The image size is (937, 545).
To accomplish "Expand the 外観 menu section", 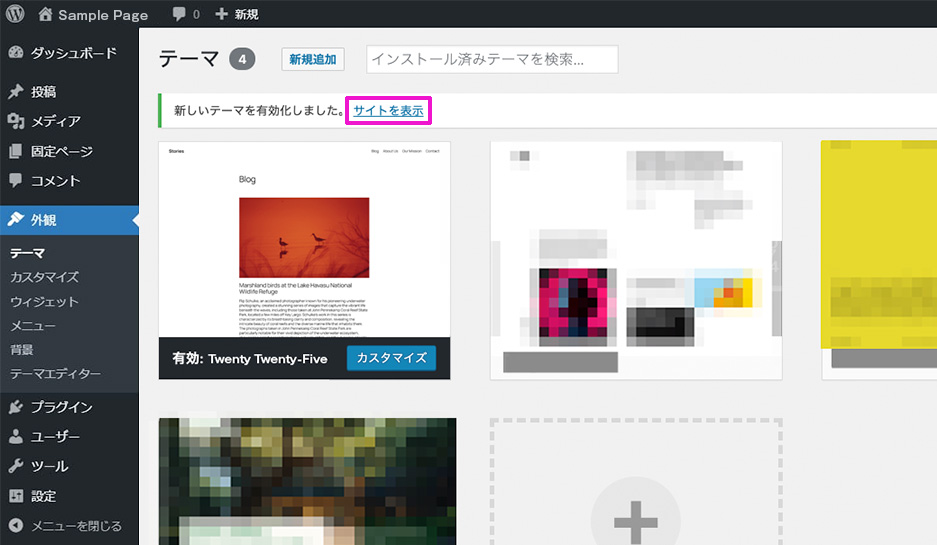I will tap(44, 220).
